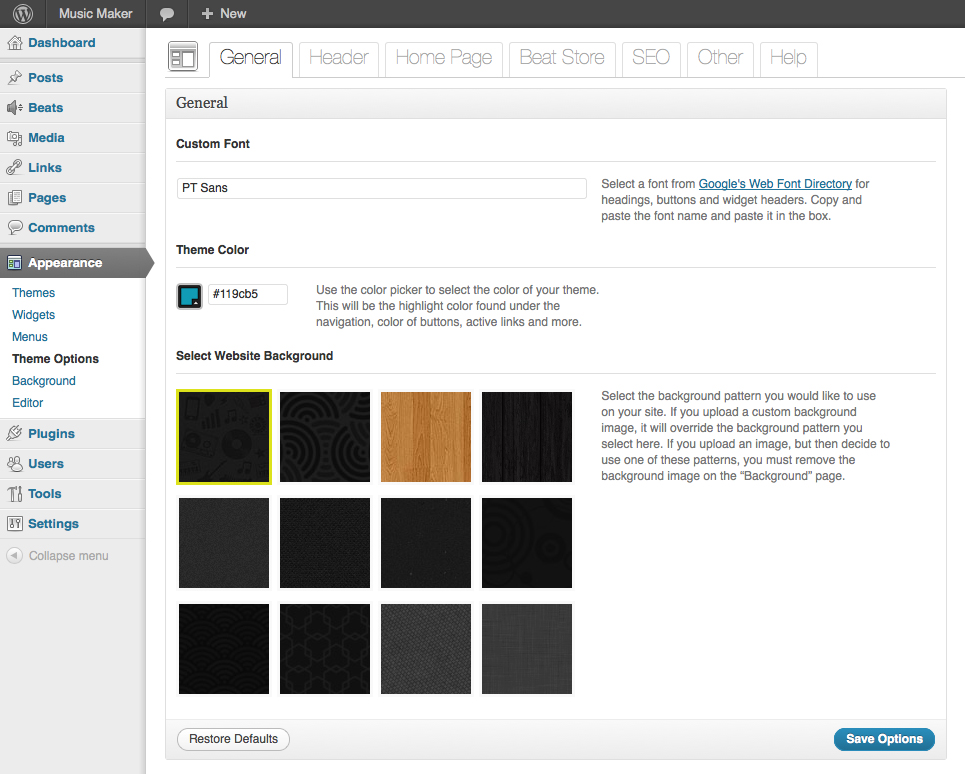Click the Dashboard icon in sidebar
The height and width of the screenshot is (774, 965).
click(x=15, y=43)
